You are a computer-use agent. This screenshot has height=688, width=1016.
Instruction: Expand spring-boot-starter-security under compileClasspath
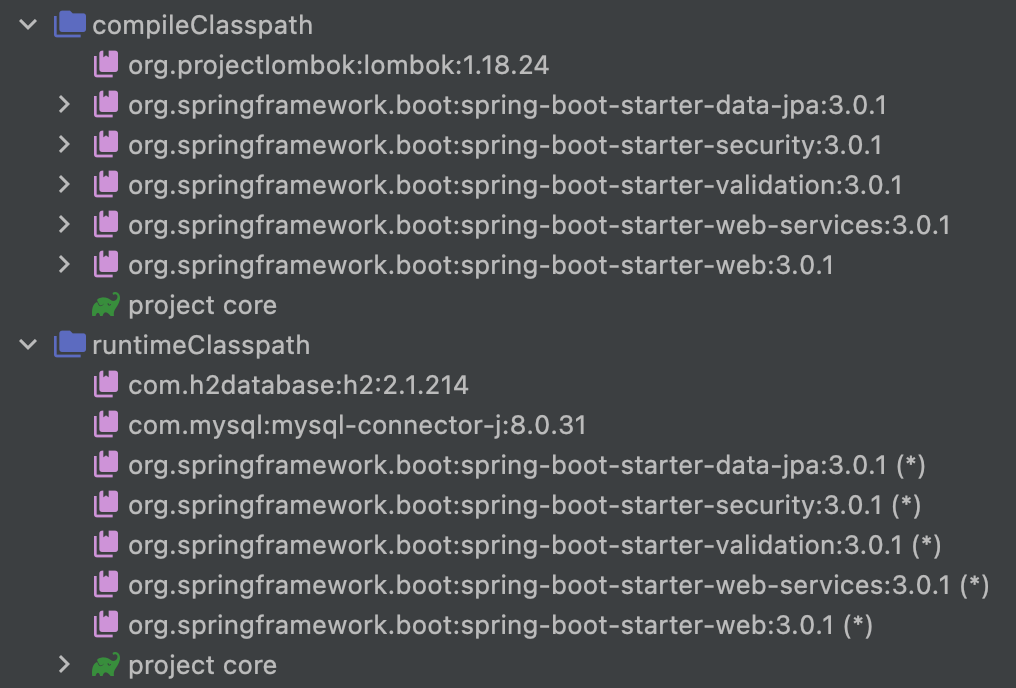point(64,144)
